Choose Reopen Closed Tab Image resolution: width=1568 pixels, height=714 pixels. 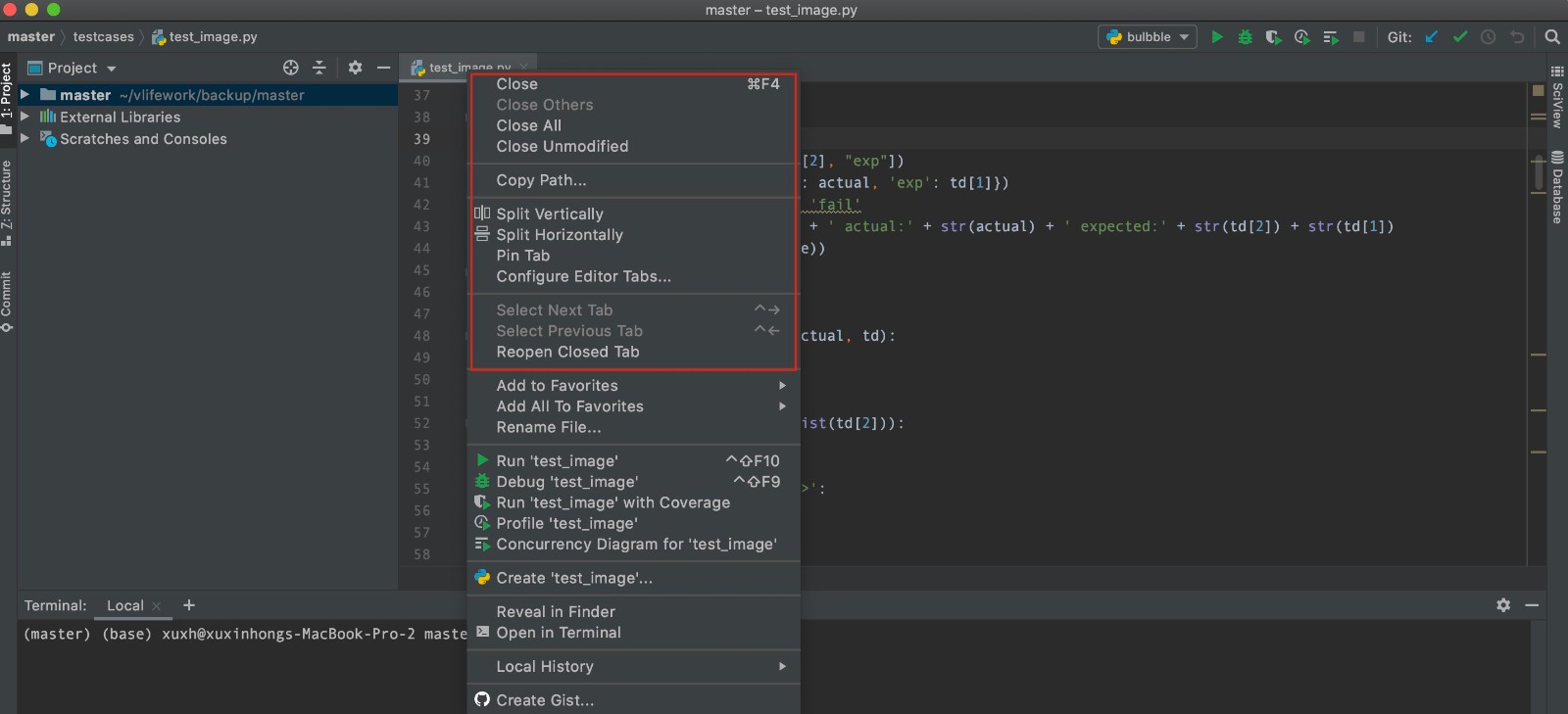coord(633,352)
